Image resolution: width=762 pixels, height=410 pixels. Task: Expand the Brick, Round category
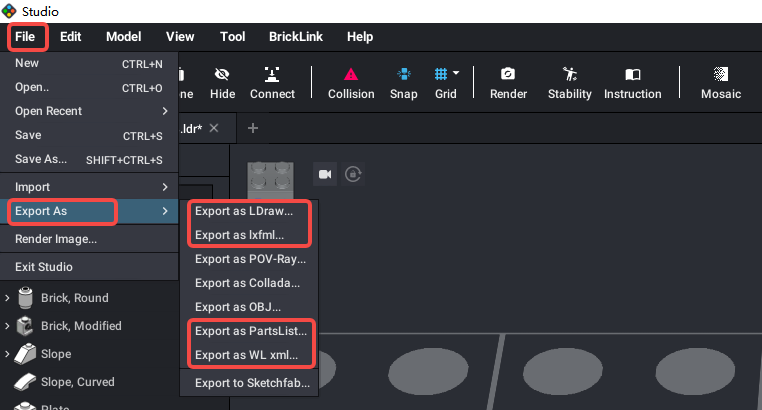coord(7,298)
